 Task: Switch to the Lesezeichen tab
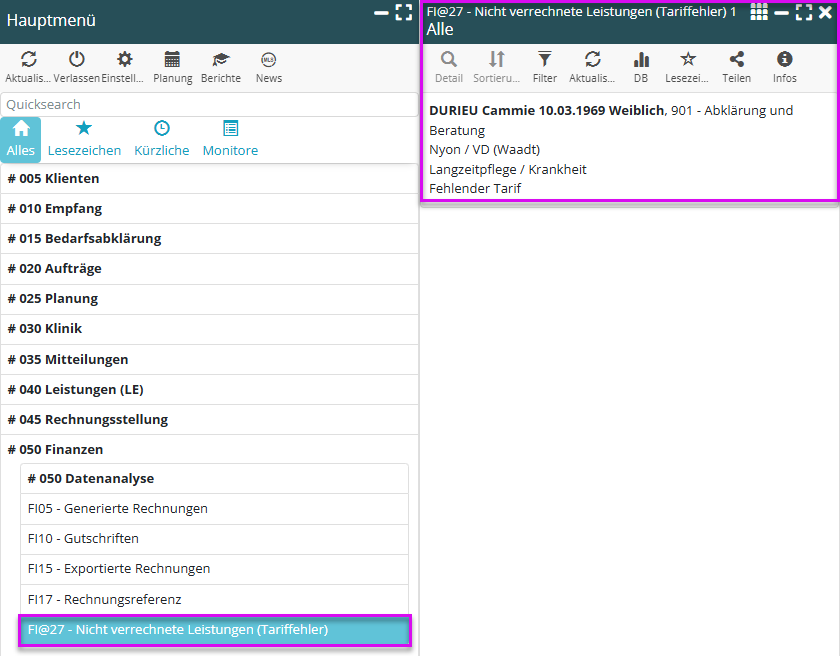click(84, 139)
